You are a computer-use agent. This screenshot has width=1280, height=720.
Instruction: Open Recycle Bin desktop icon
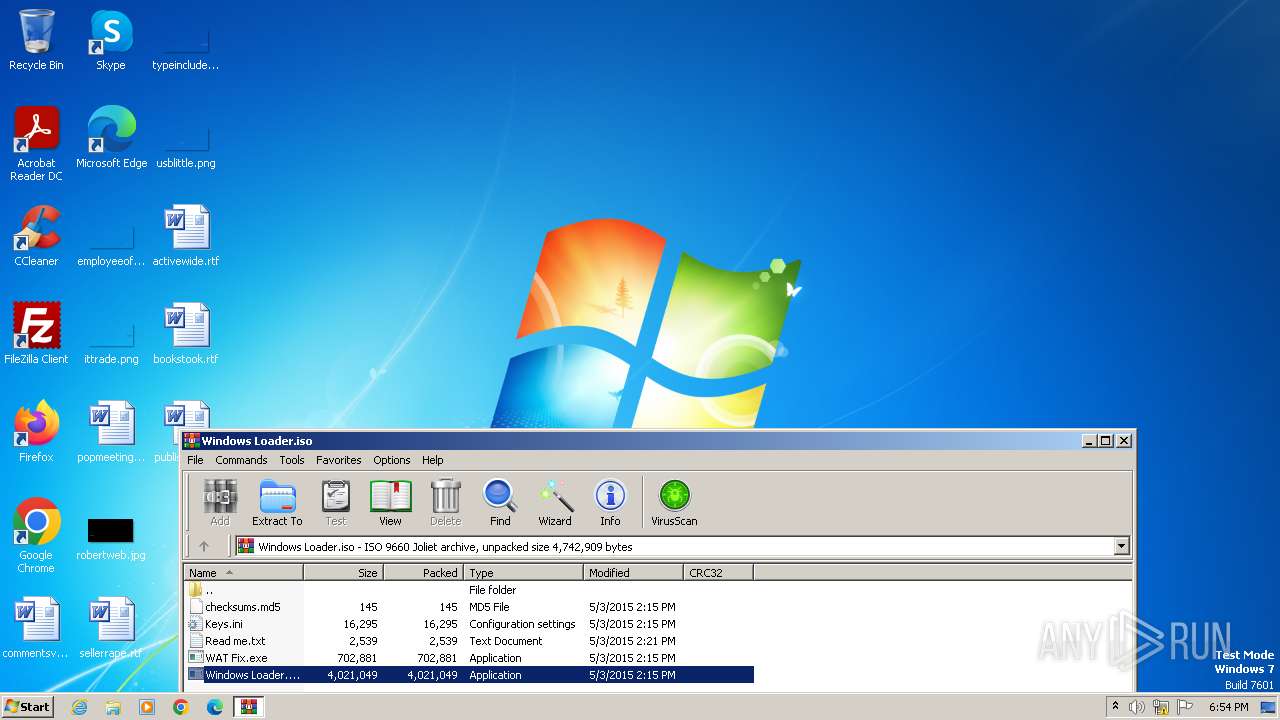pos(36,40)
